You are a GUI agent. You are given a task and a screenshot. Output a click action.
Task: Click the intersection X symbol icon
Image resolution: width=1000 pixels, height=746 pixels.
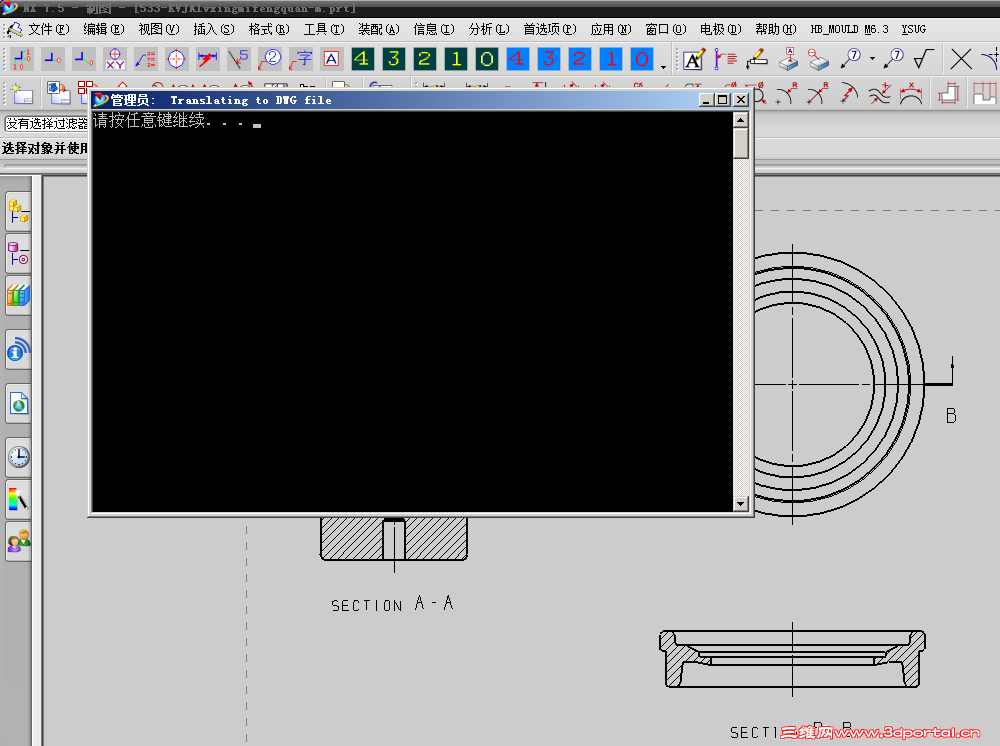[960, 59]
